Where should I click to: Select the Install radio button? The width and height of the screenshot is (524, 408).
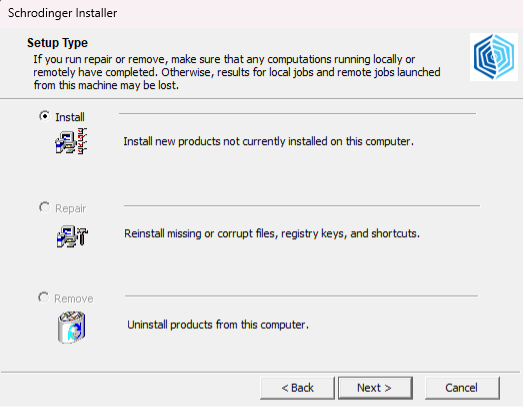(x=44, y=116)
